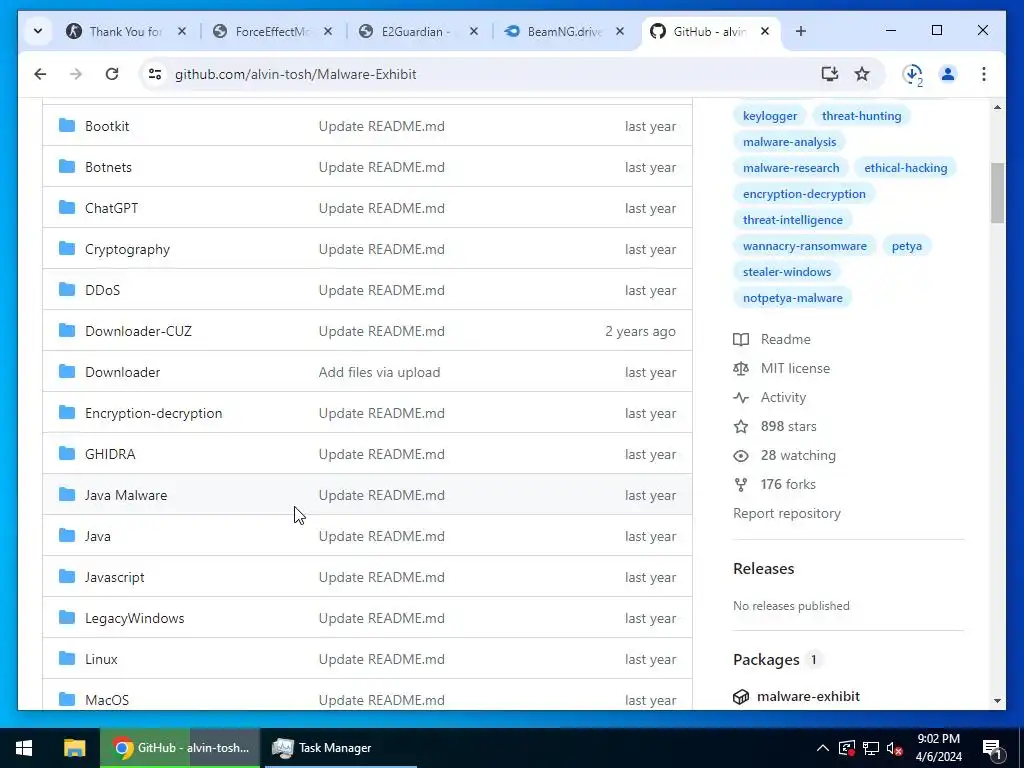Image resolution: width=1024 pixels, height=768 pixels.
Task: Click the malware-exhibit package icon
Action: click(x=741, y=697)
